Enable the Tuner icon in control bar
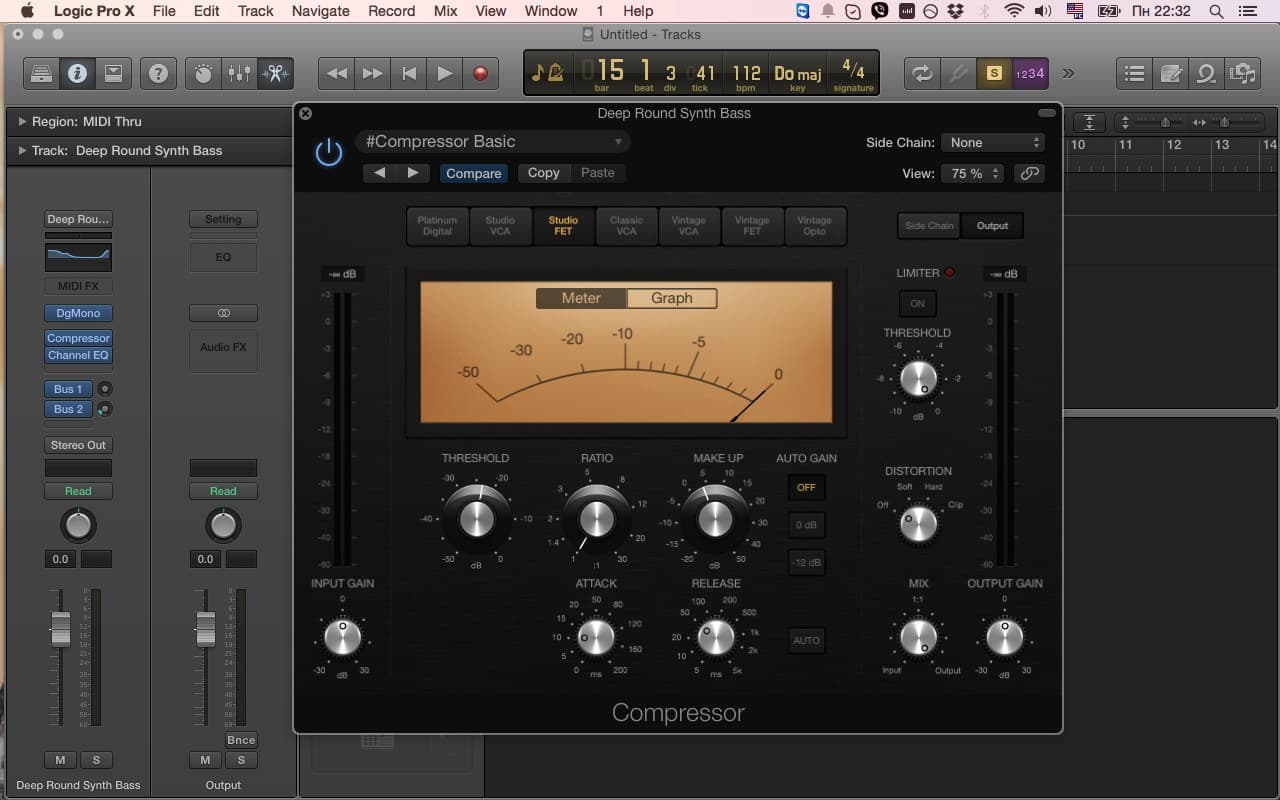Screen dimensions: 1280x800 pos(958,73)
